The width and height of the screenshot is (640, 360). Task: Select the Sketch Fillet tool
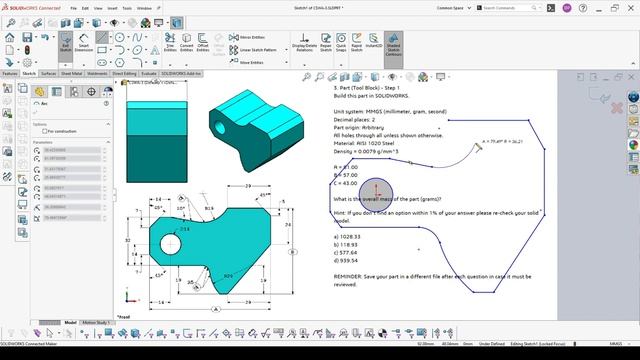click(137, 63)
